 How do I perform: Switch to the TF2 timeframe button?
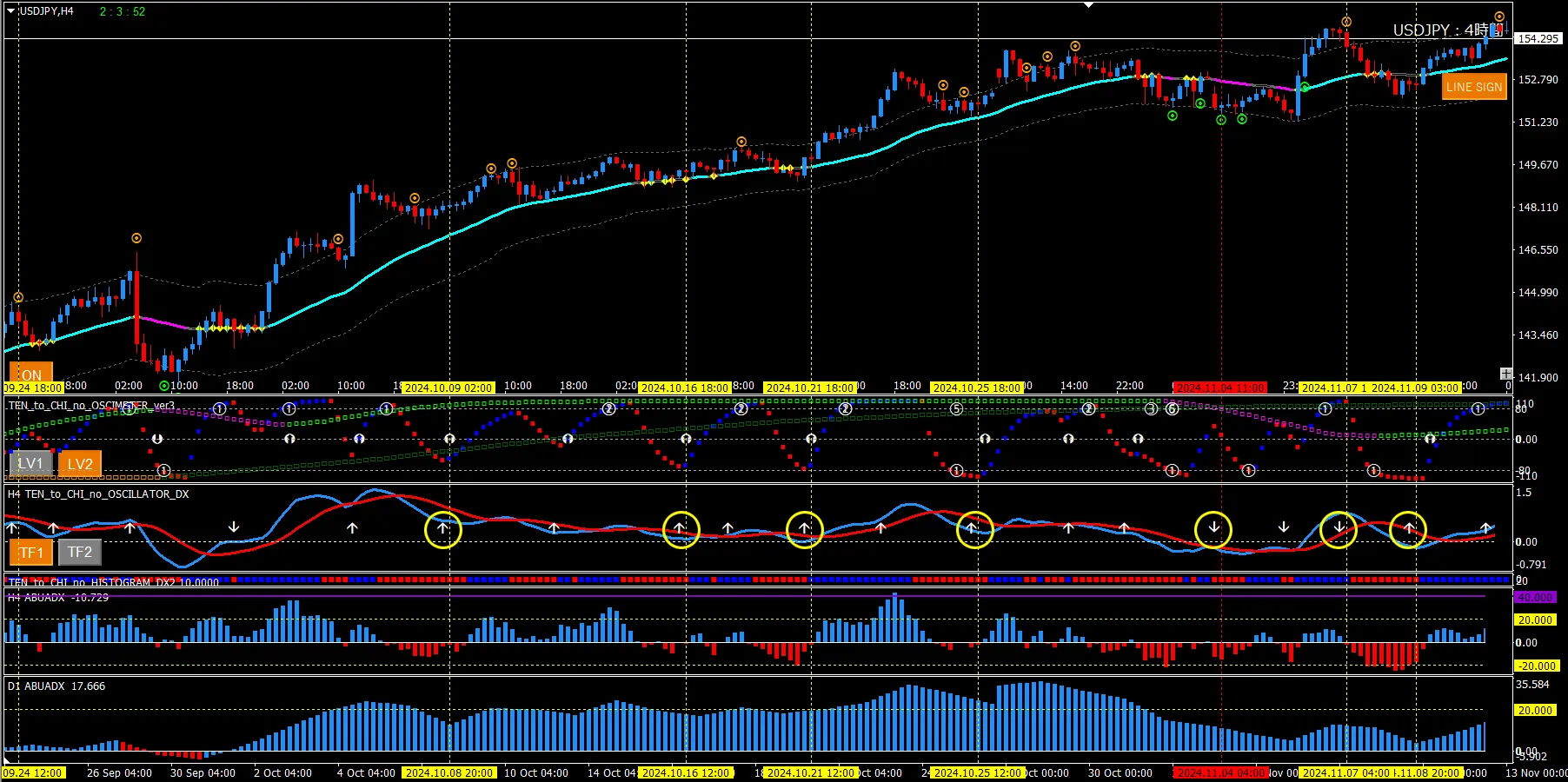tap(80, 552)
